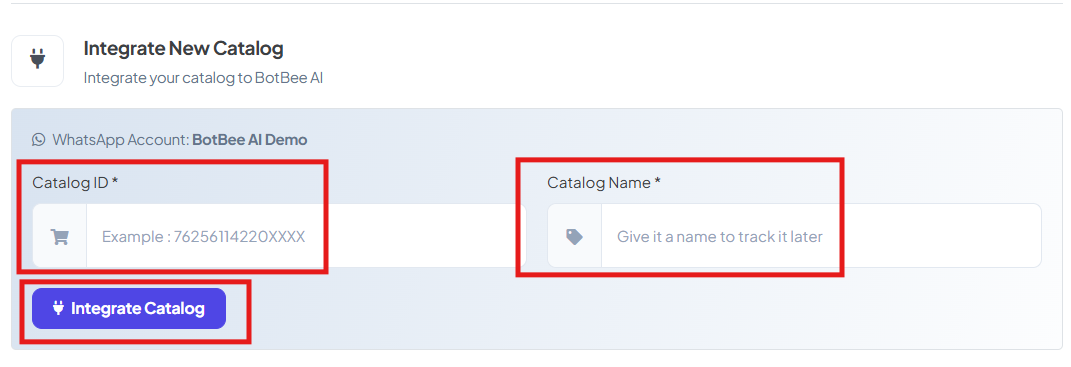
Task: Click the BotBee AI Demo account name
Action: coord(250,140)
